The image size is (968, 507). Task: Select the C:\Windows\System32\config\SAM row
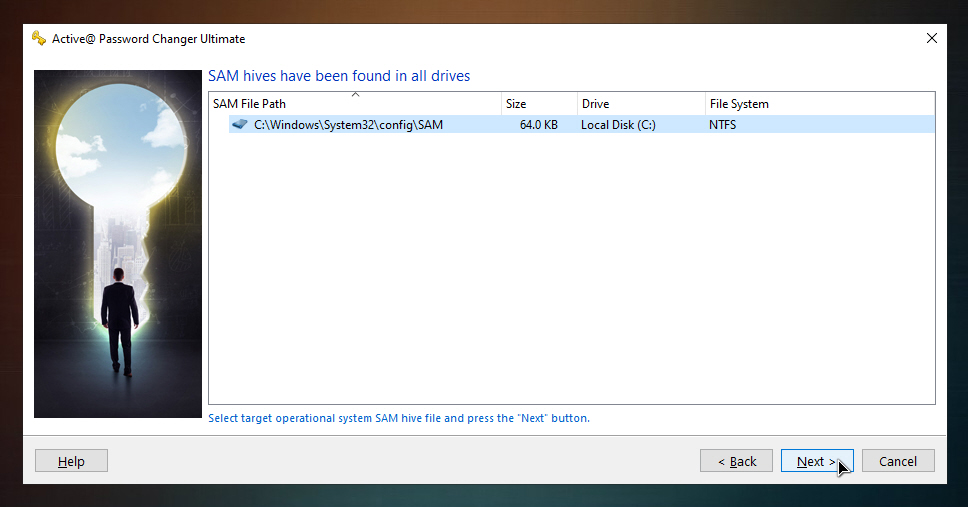point(582,125)
